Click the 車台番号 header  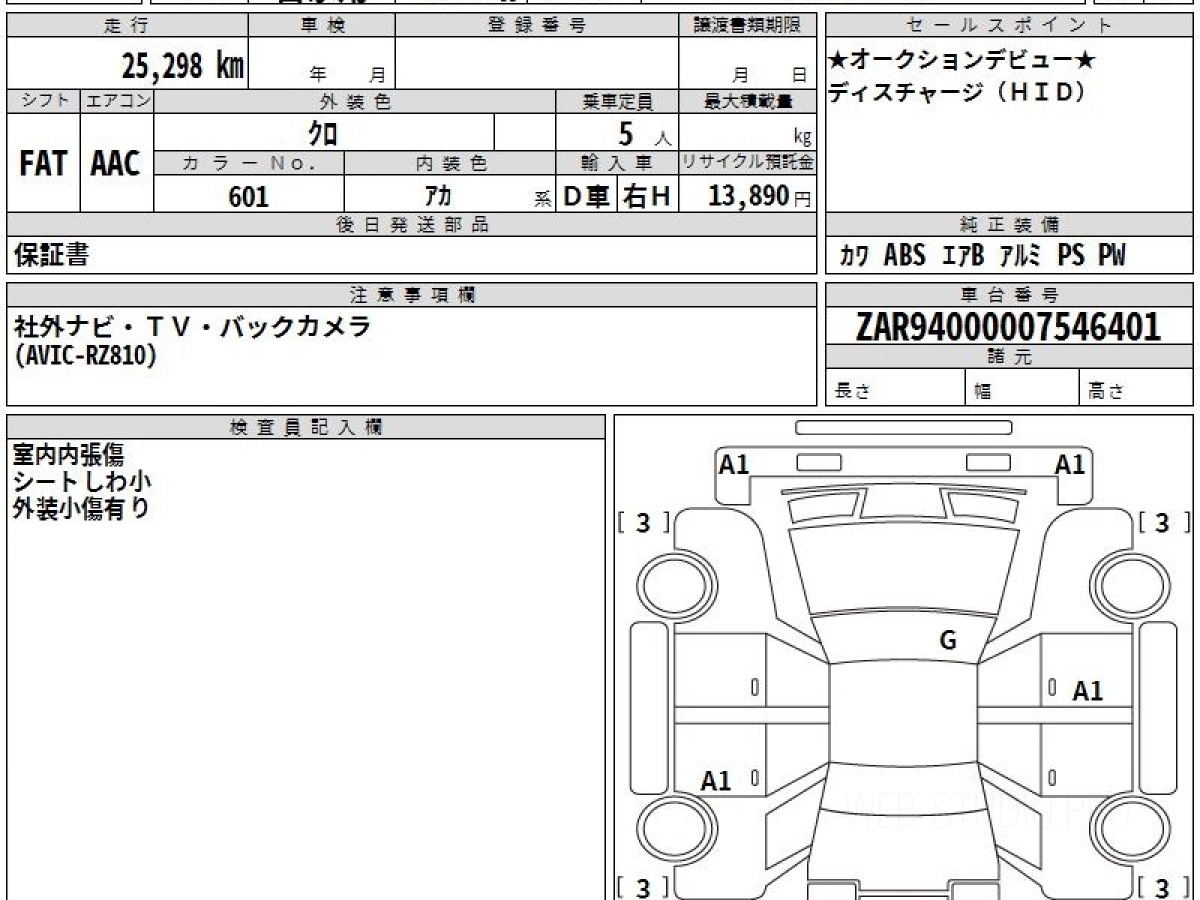(x=1010, y=295)
